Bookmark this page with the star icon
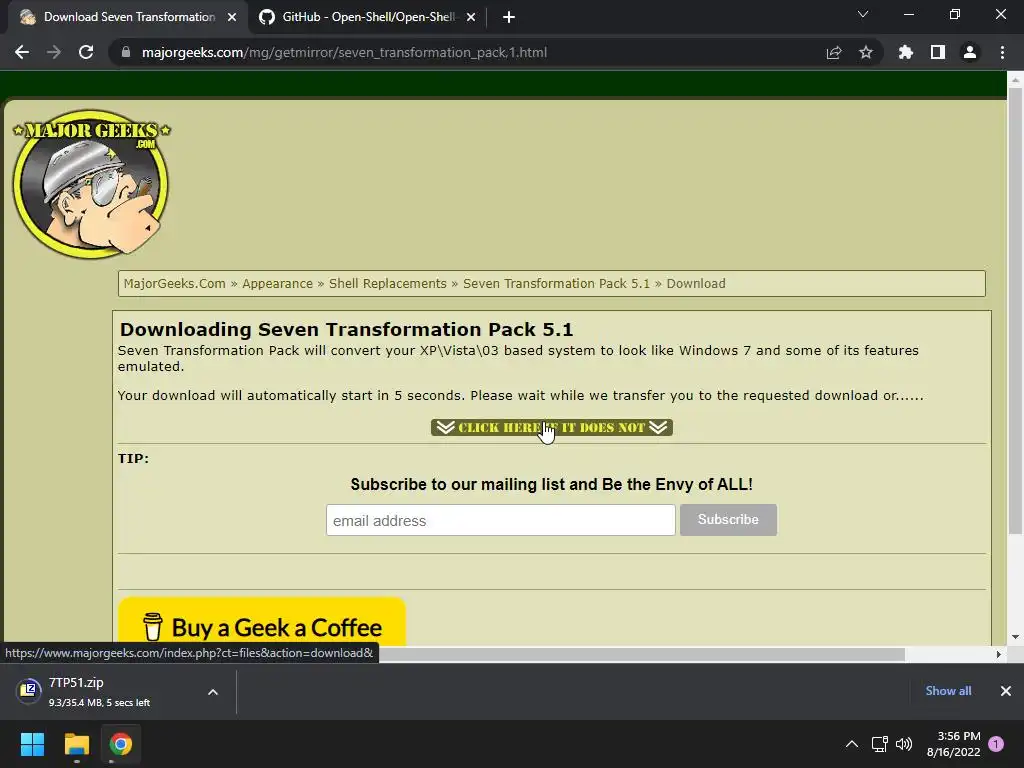 pos(866,52)
